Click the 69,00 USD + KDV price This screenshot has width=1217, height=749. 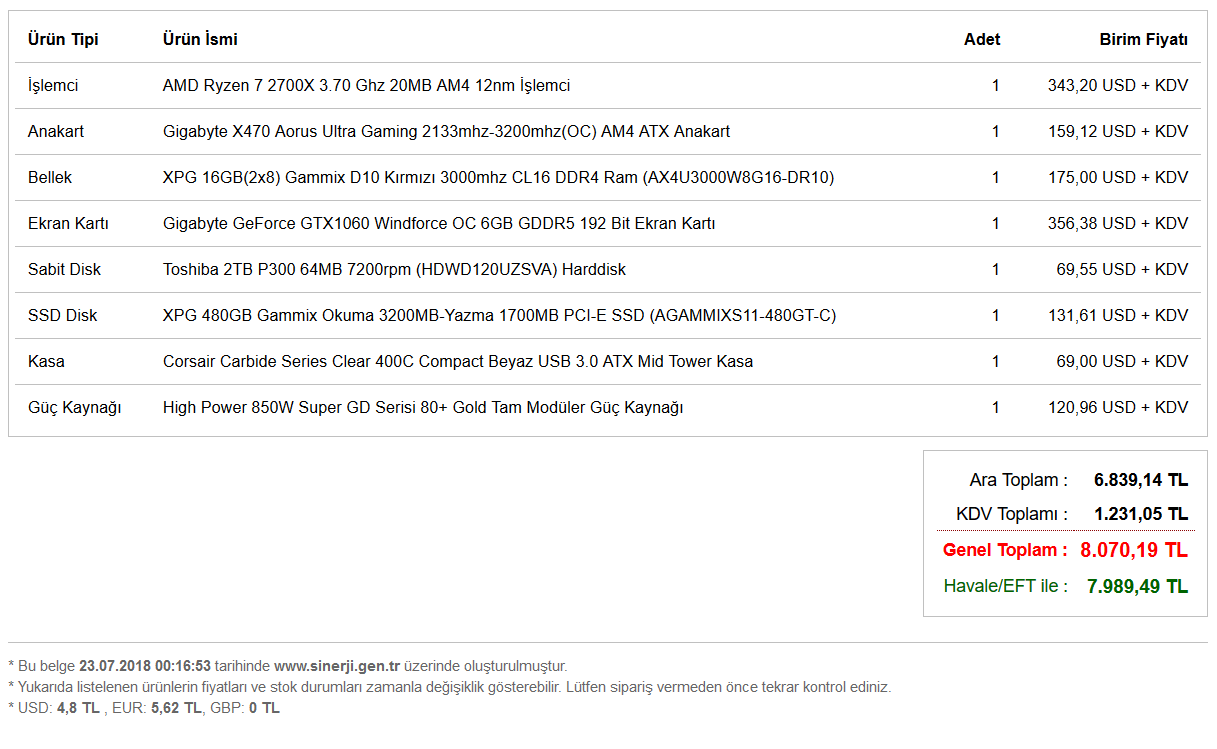click(1123, 362)
